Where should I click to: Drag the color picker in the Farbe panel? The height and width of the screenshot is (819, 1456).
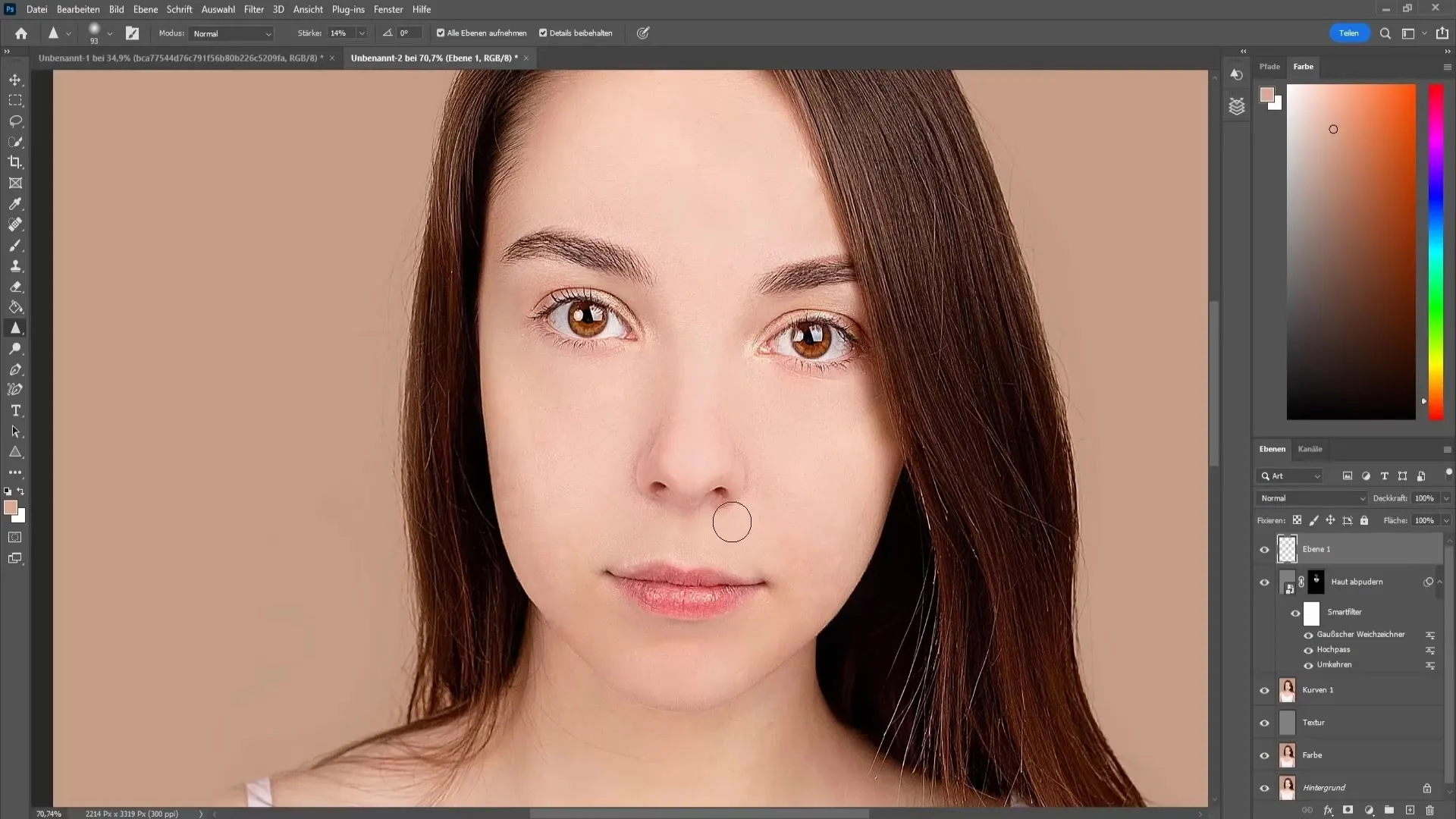click(1334, 128)
